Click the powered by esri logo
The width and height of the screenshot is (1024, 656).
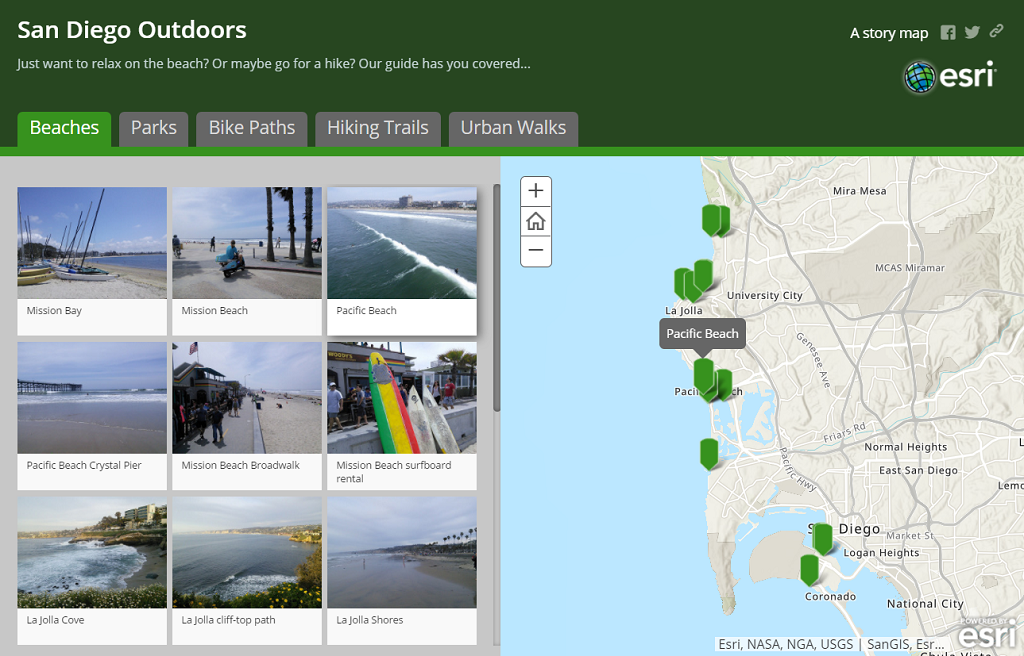point(989,632)
